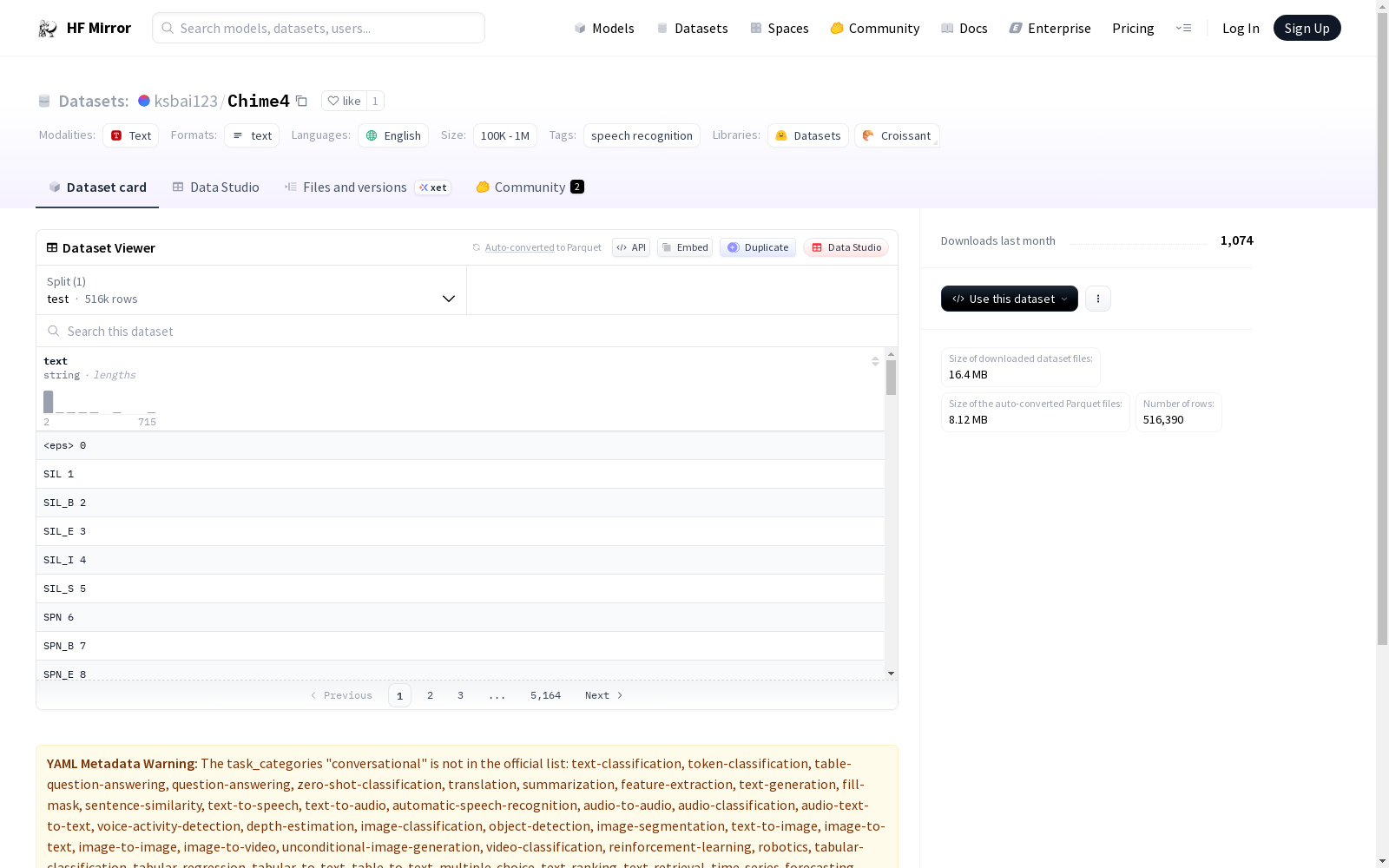
Task: Click the API button in Dataset Viewer
Action: [631, 247]
